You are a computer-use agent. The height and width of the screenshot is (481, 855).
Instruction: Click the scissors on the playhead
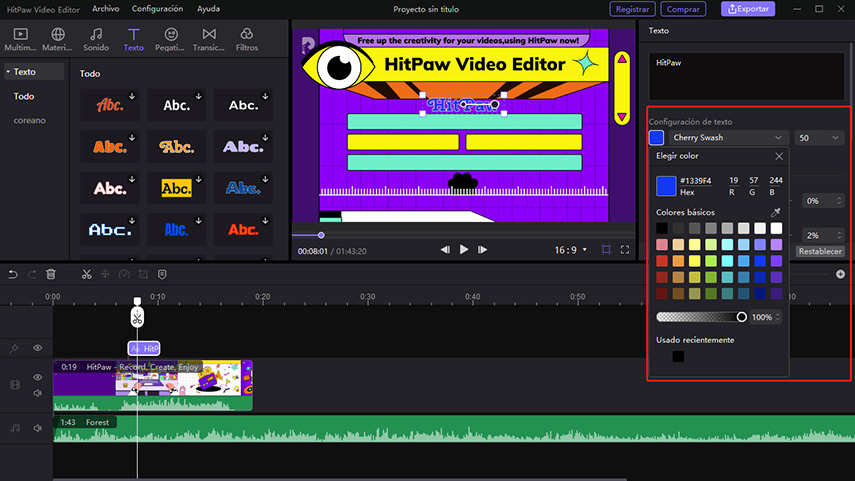(137, 317)
